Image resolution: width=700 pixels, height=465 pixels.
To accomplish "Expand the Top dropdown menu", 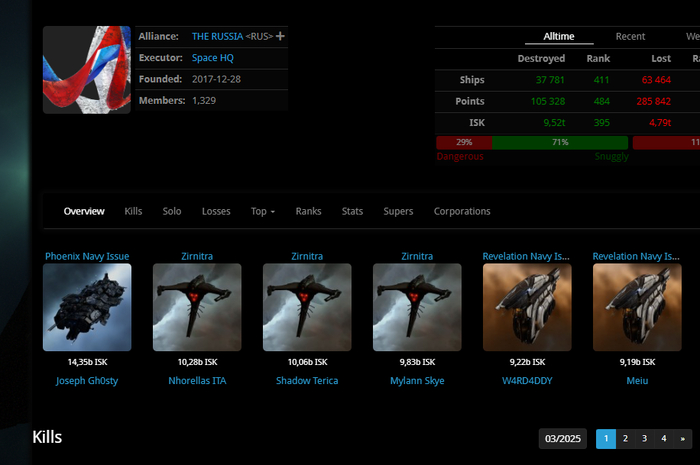I will pos(263,212).
